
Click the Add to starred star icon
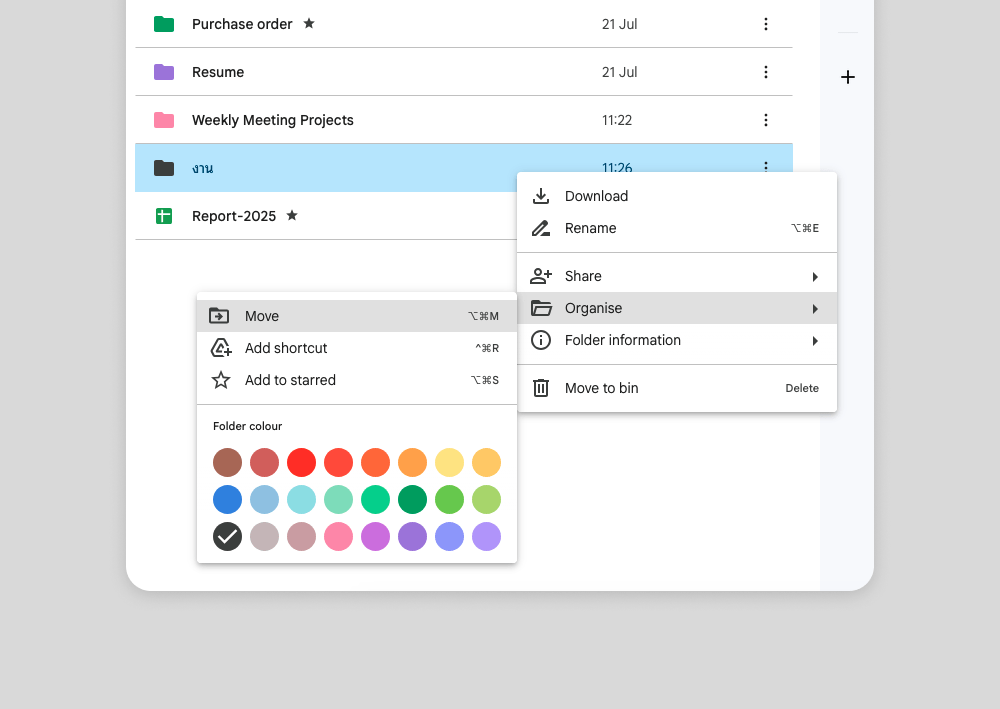pyautogui.click(x=221, y=380)
